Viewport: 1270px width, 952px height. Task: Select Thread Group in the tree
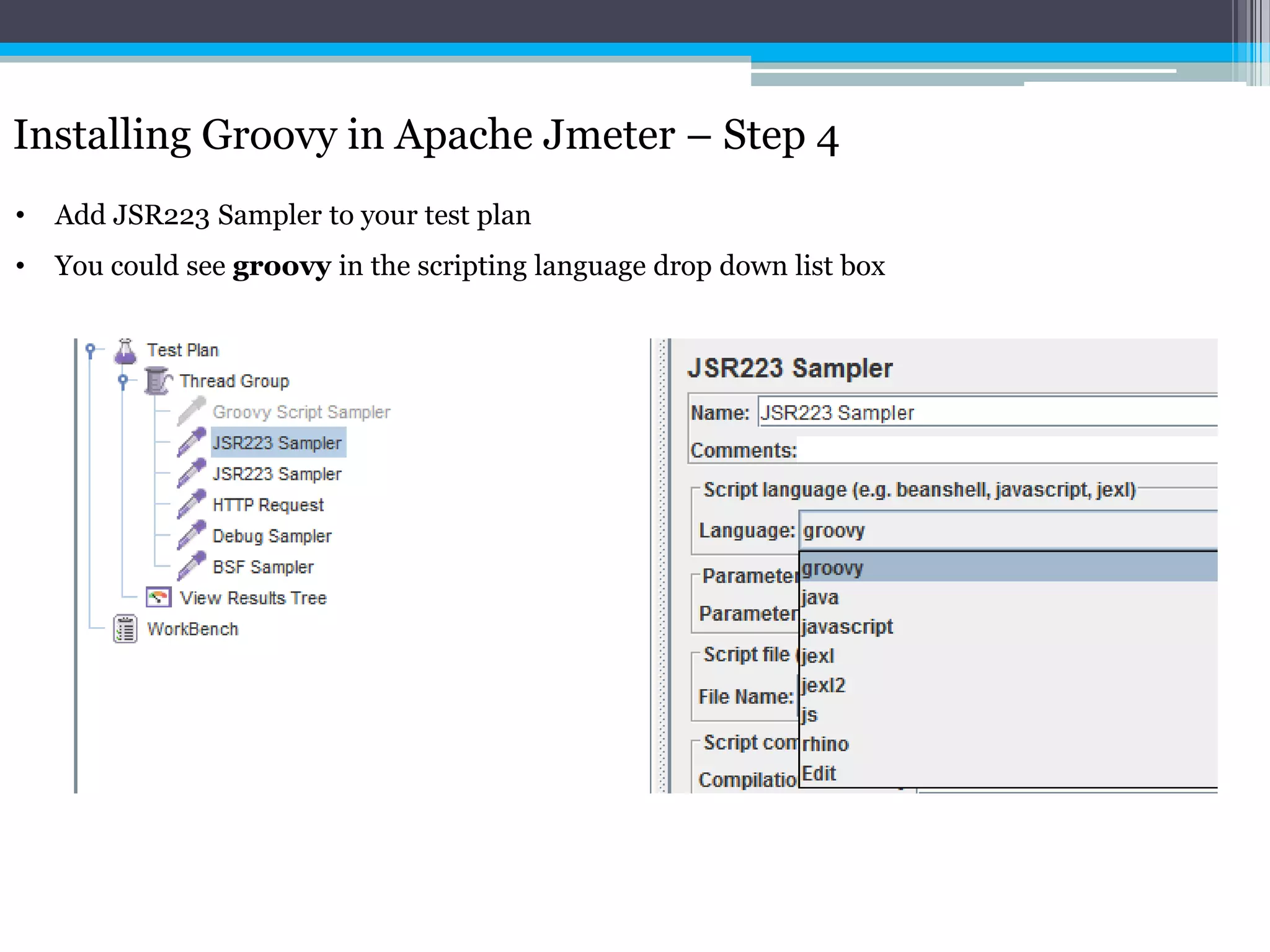click(234, 381)
